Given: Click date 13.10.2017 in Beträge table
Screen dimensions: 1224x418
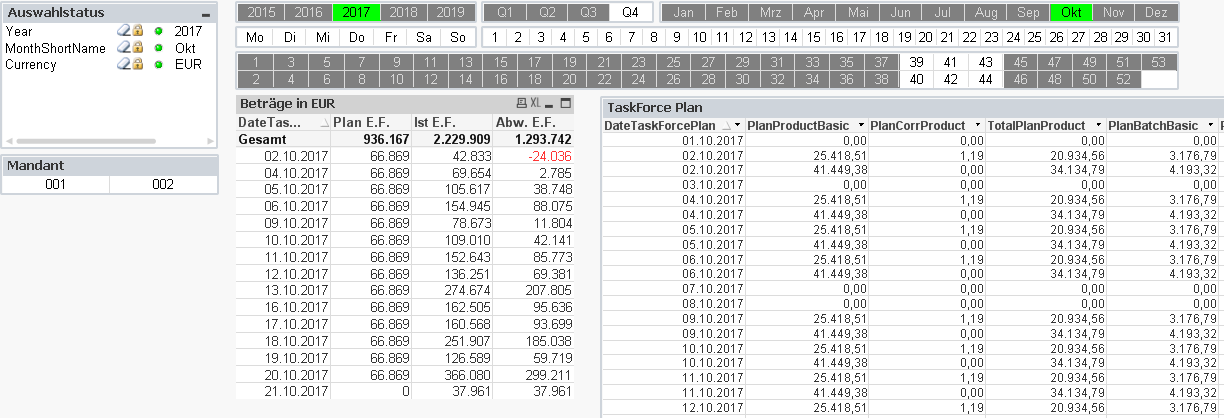Looking at the screenshot, I should click(x=296, y=289).
